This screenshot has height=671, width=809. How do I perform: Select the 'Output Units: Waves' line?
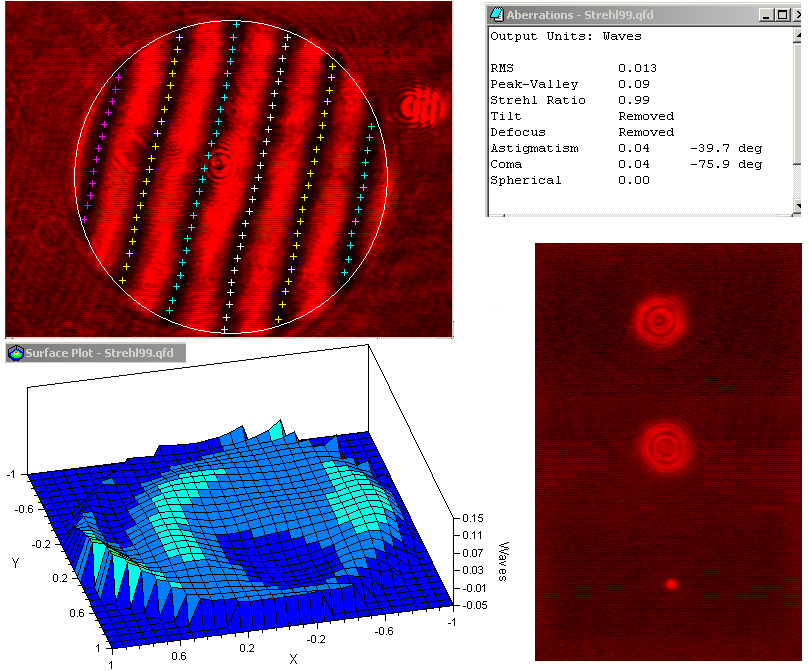click(565, 36)
